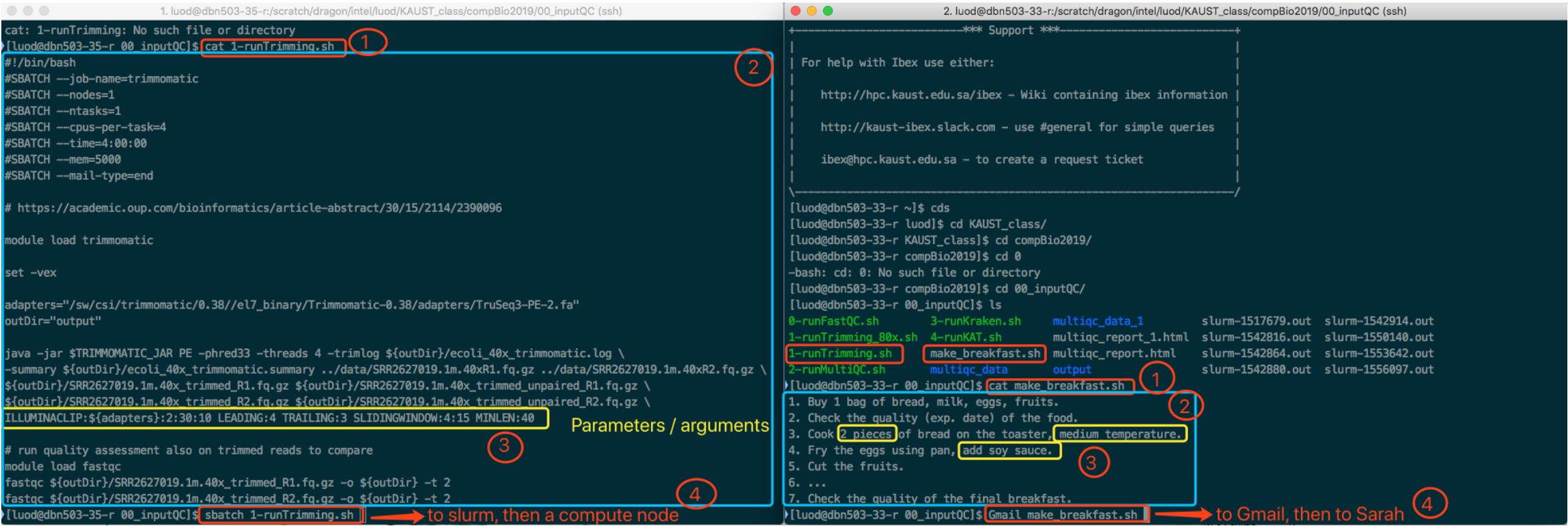
Task: Click the 'slurm-1542914.out' file name
Action: [1379, 321]
